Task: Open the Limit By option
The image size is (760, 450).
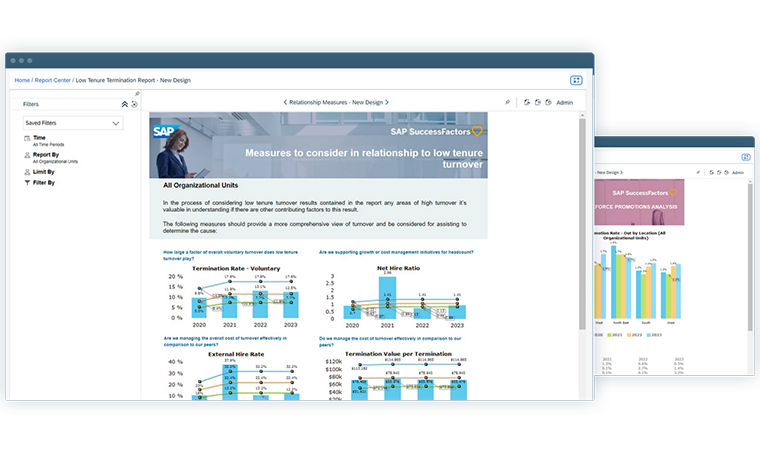Action: click(43, 172)
